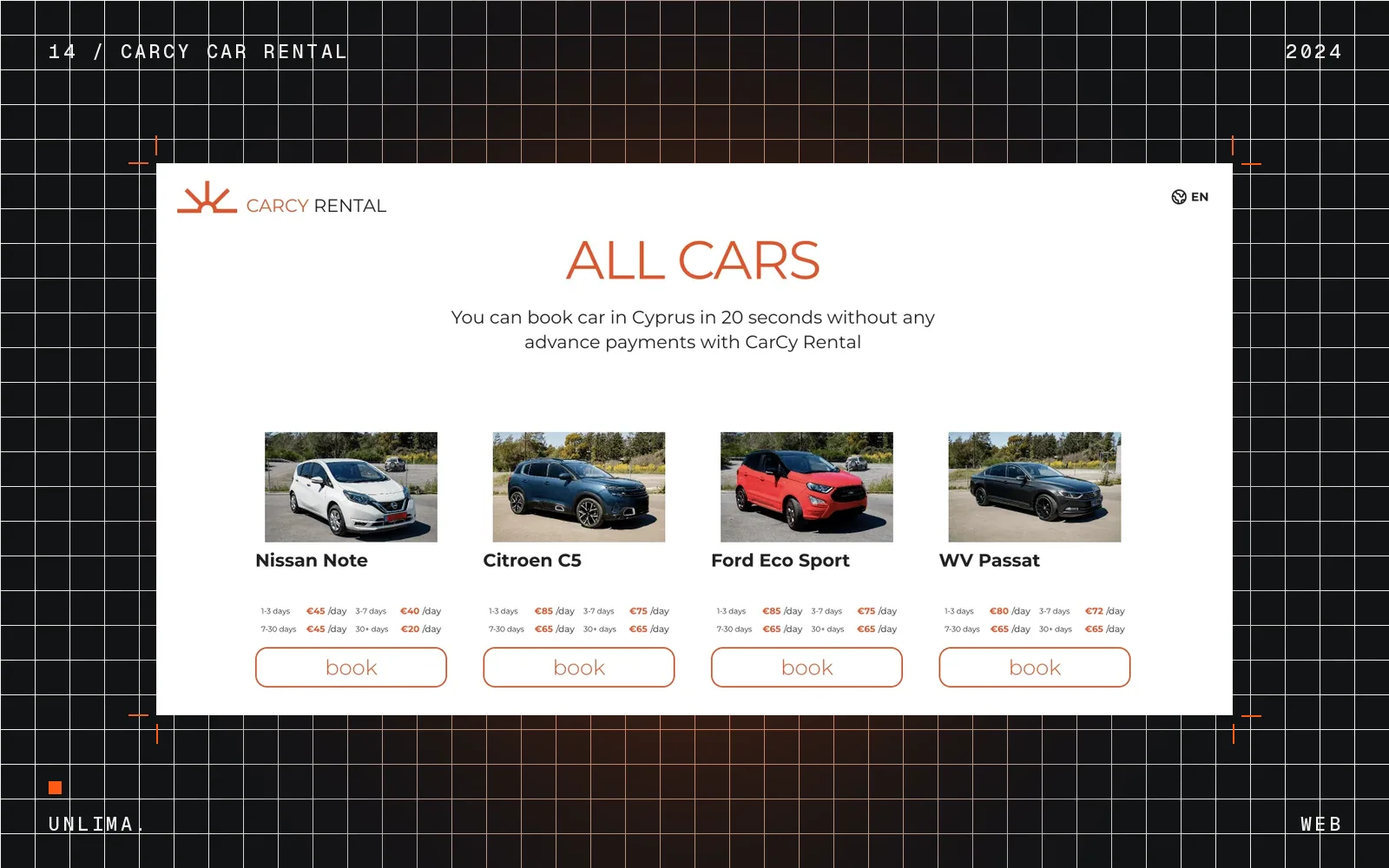Open the blue Citroen C5 photo
The width and height of the screenshot is (1389, 868).
[x=579, y=487]
